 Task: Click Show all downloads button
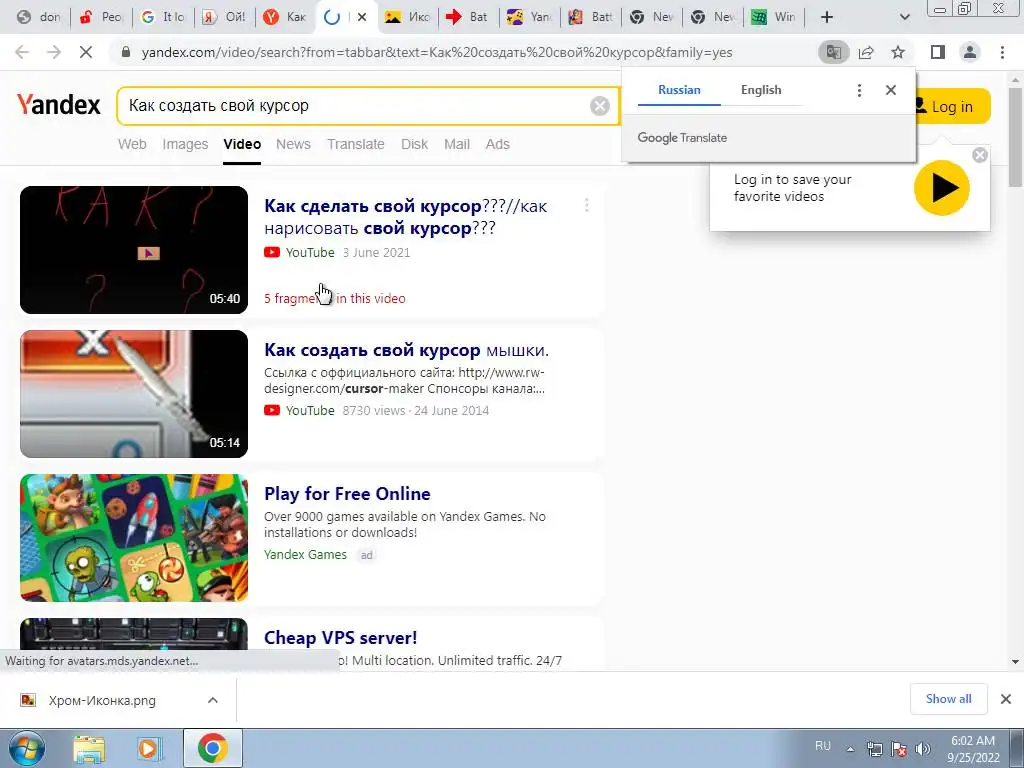click(x=948, y=699)
